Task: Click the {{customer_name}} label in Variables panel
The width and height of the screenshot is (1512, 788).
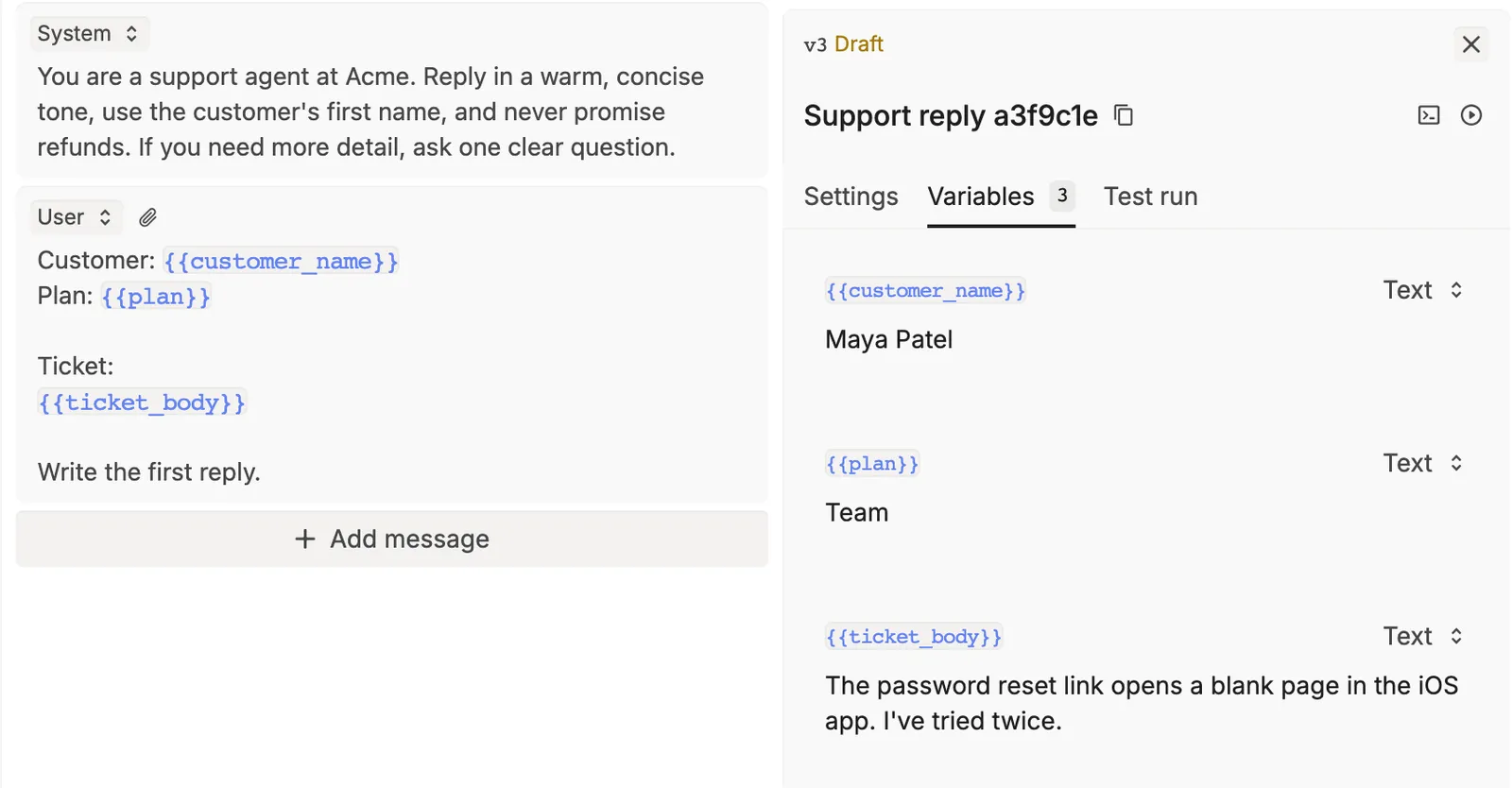Action: pyautogui.click(x=925, y=291)
